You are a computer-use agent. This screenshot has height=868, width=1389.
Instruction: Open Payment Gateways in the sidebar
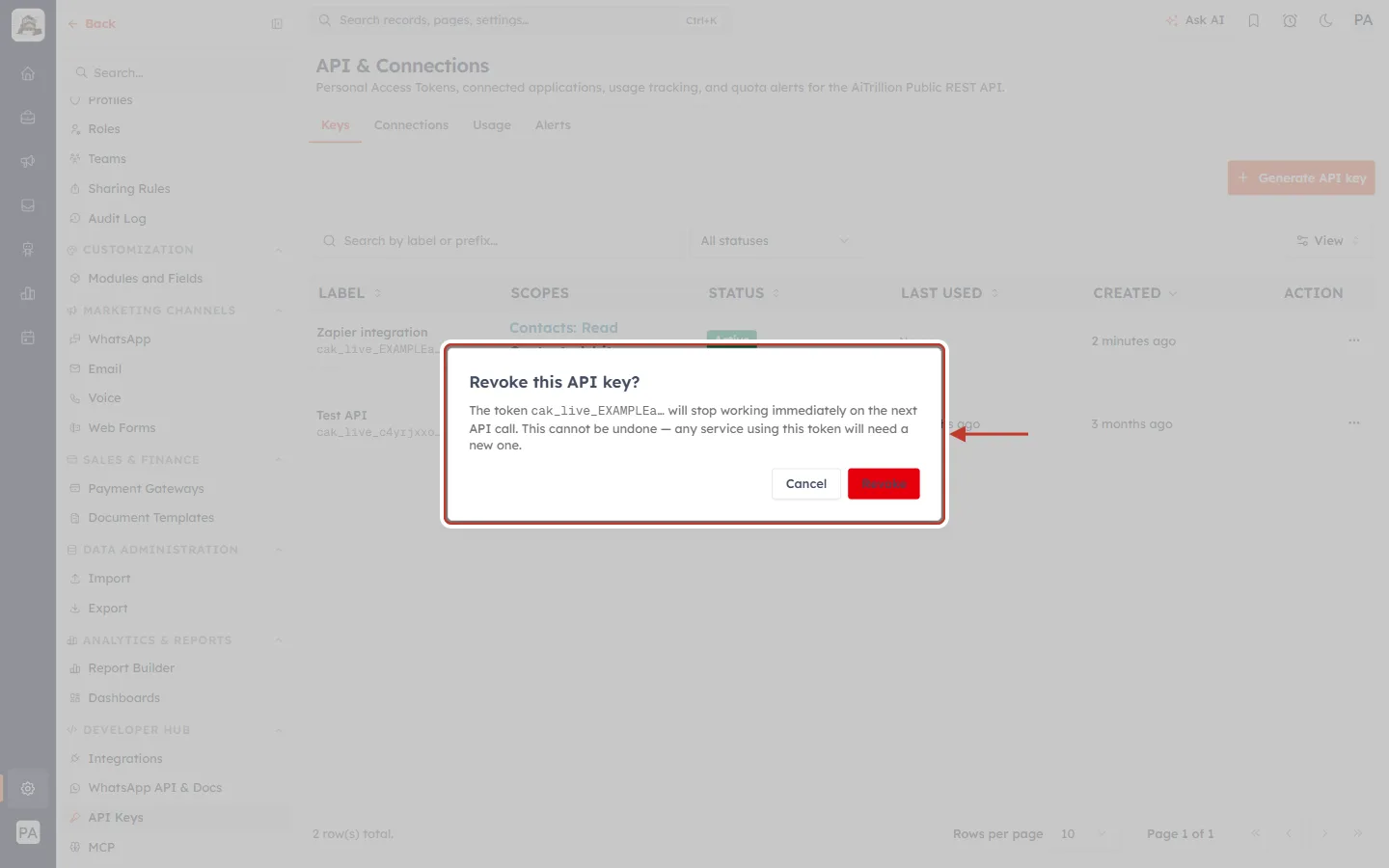coord(146,489)
